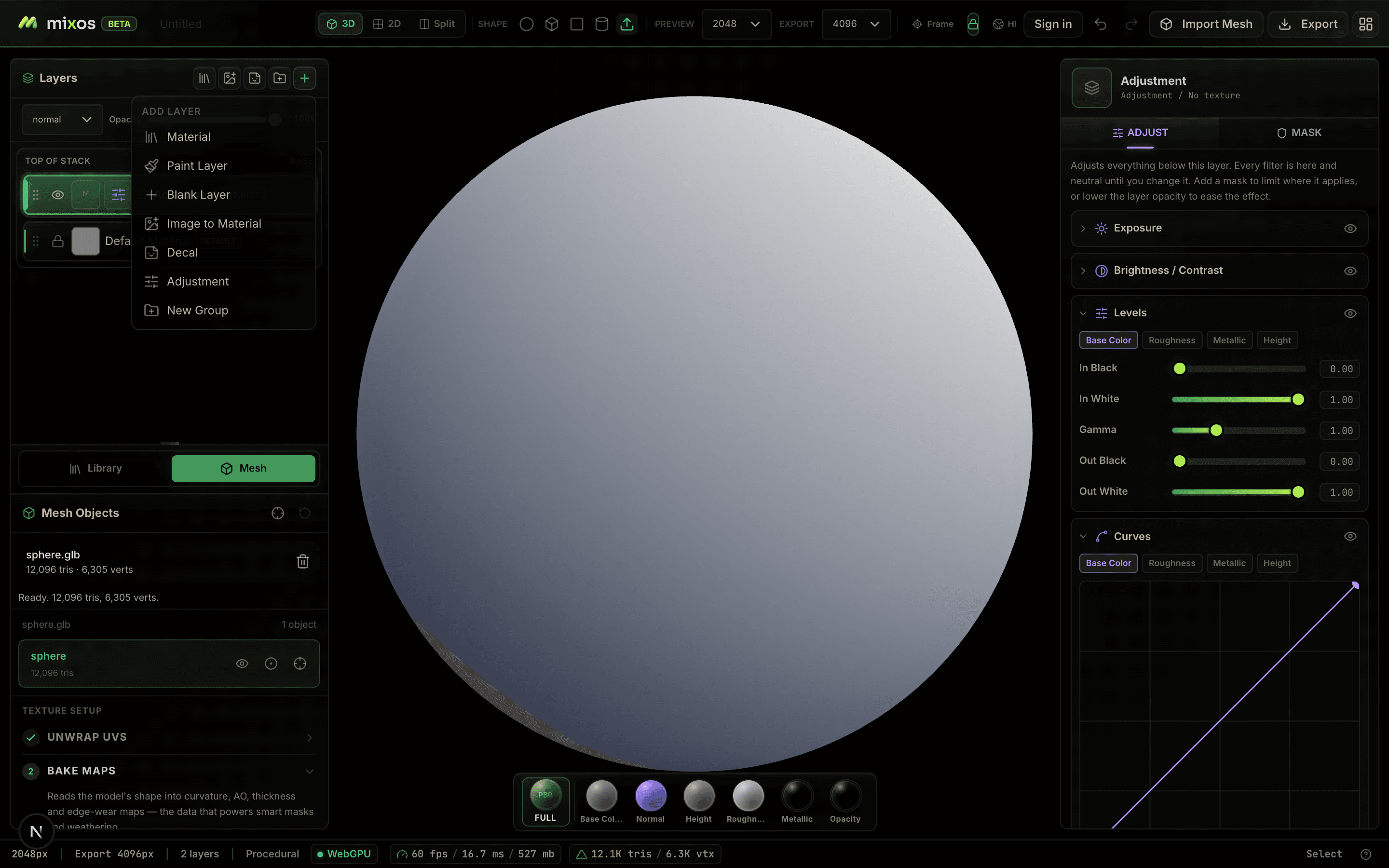Click the help icon in status bar
Viewport: 1389px width, 868px height.
pos(1366,854)
